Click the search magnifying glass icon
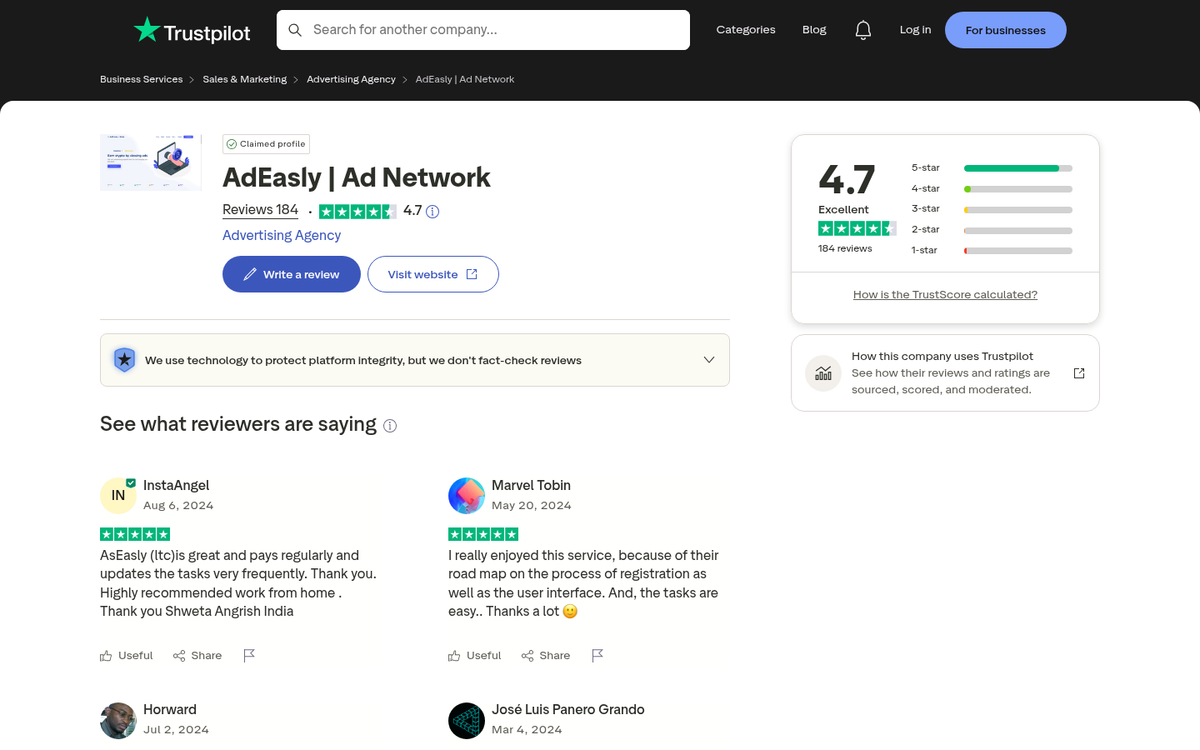 click(295, 30)
